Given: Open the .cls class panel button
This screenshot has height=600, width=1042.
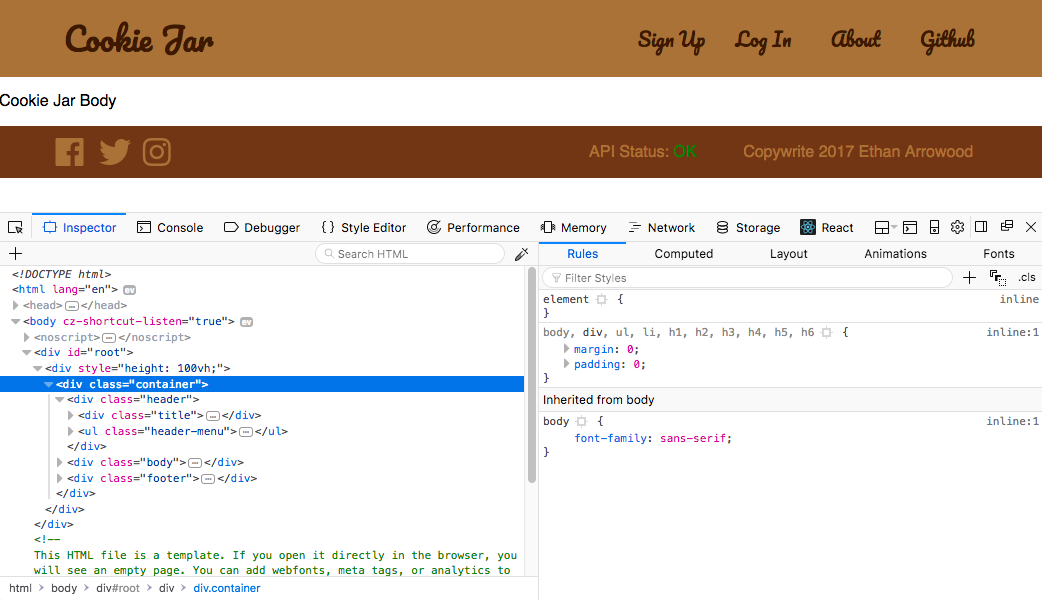Looking at the screenshot, I should tap(1027, 277).
